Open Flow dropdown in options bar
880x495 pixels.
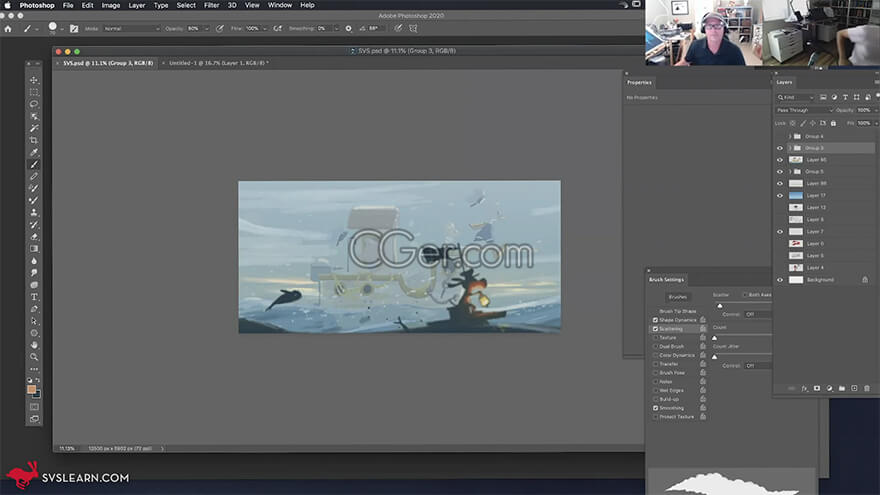tap(265, 29)
